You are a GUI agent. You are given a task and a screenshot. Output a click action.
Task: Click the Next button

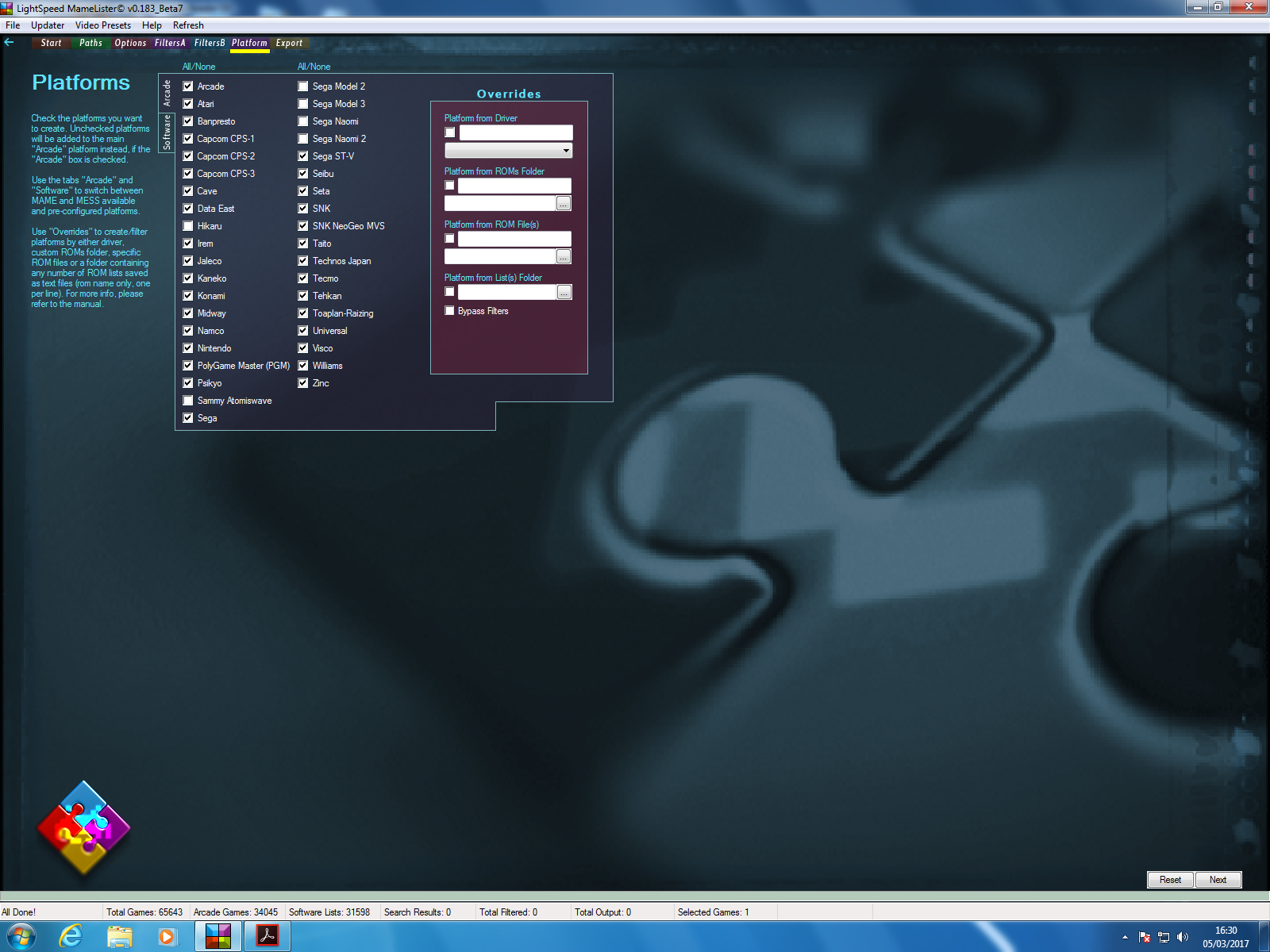(1218, 880)
